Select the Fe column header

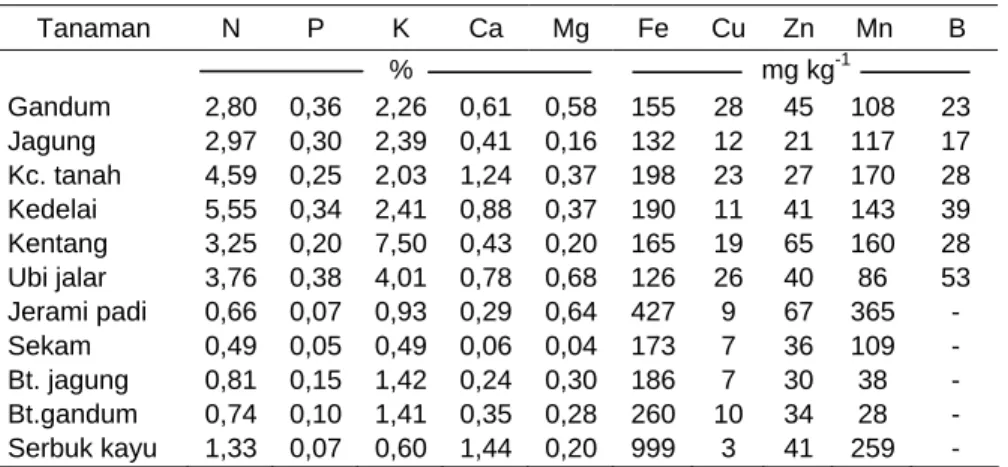[653, 29]
